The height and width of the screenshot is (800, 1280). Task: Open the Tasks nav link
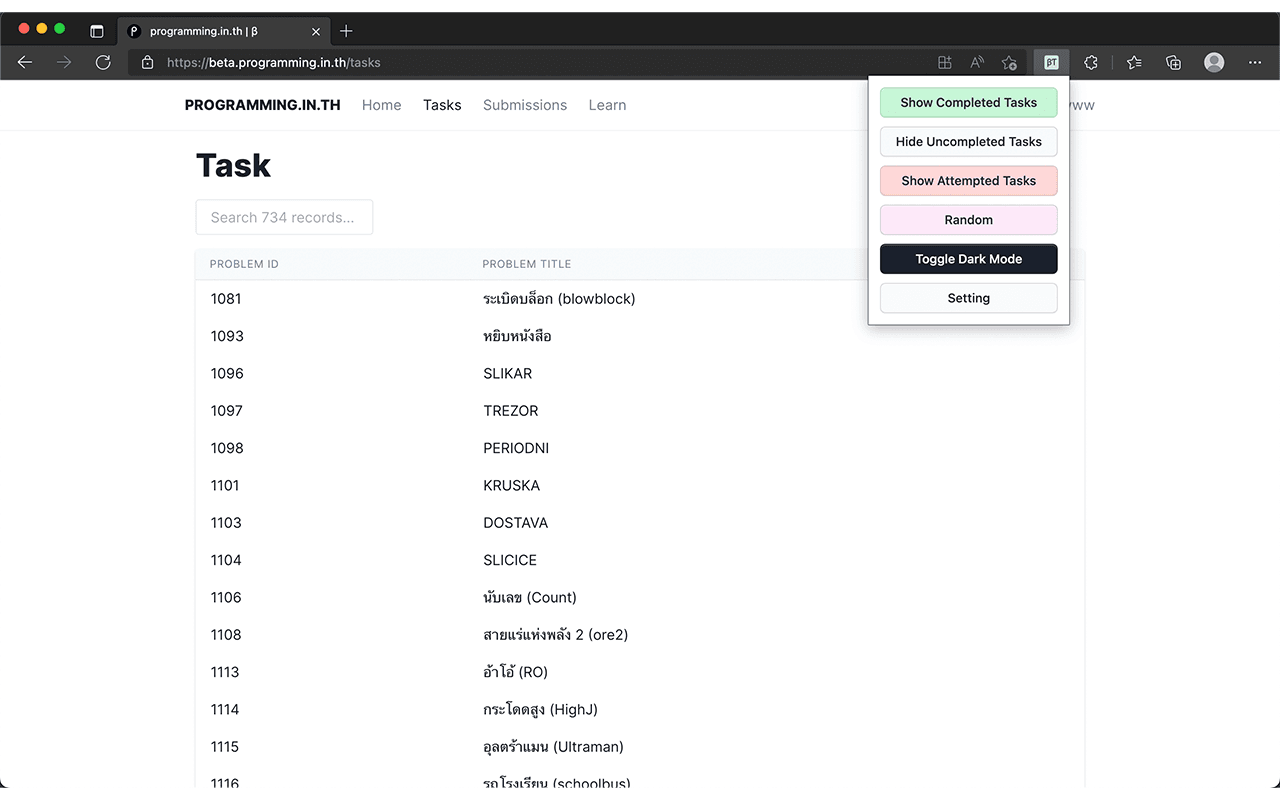click(x=442, y=105)
